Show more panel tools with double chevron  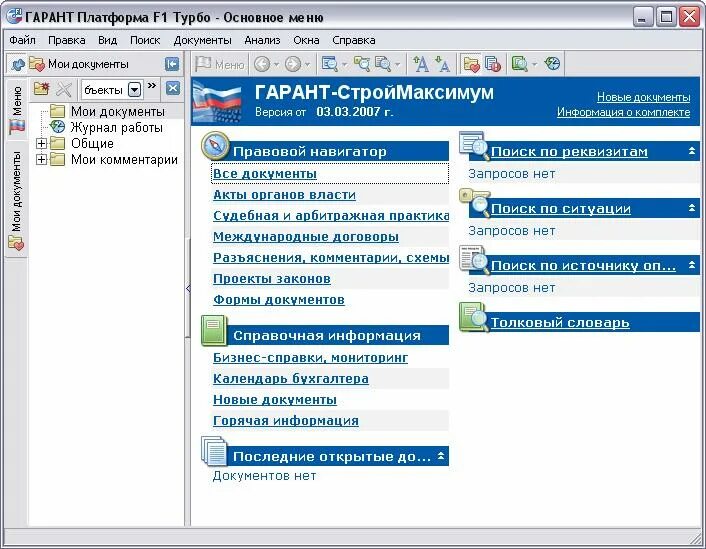pos(152,86)
